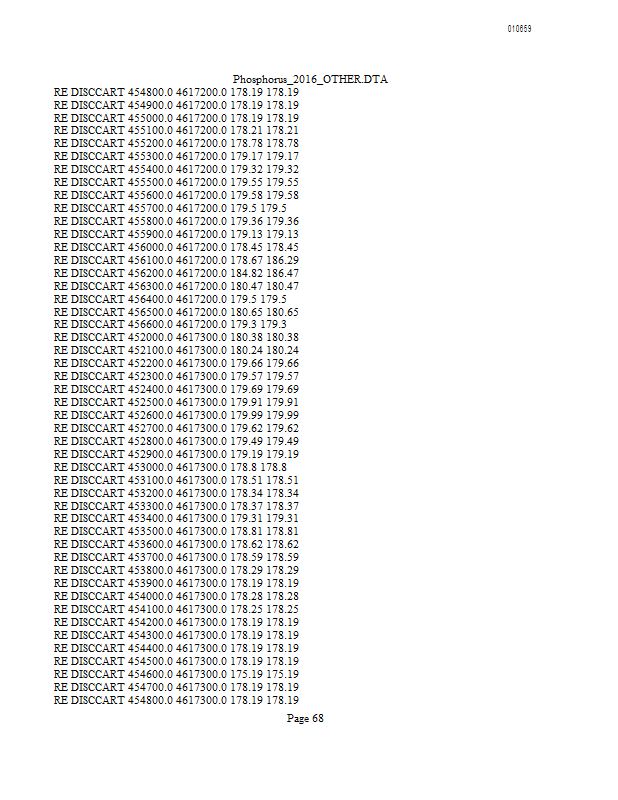
Task: Click the row reading 455600.0 4617200.0 179.58
Action: tap(176, 195)
